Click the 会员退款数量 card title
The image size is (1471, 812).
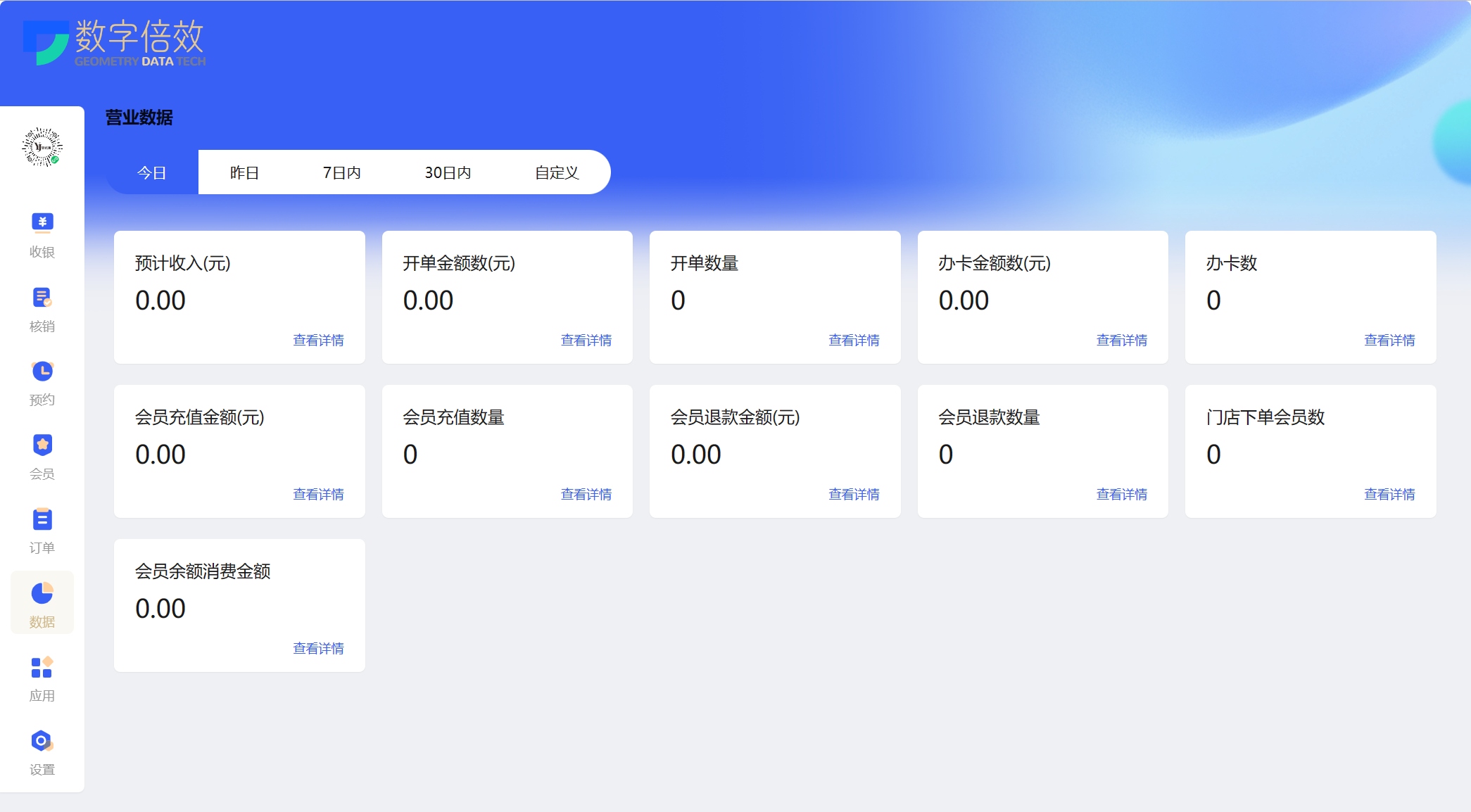[989, 417]
